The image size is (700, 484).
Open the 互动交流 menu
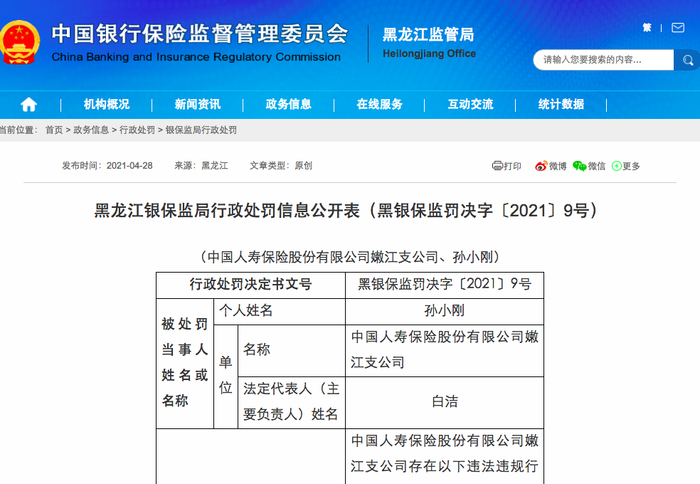(471, 104)
